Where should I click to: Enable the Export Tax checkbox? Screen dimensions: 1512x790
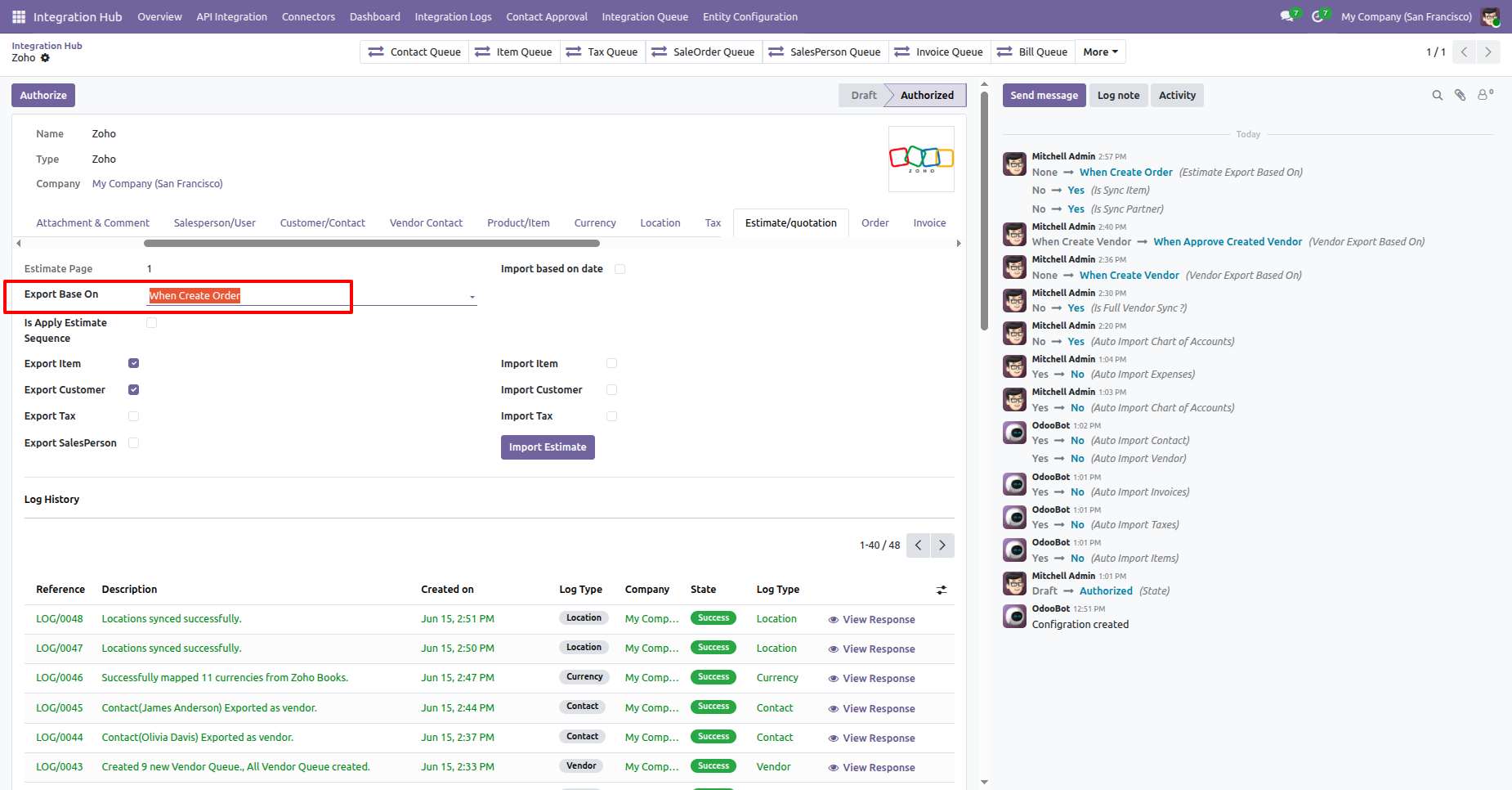[134, 416]
